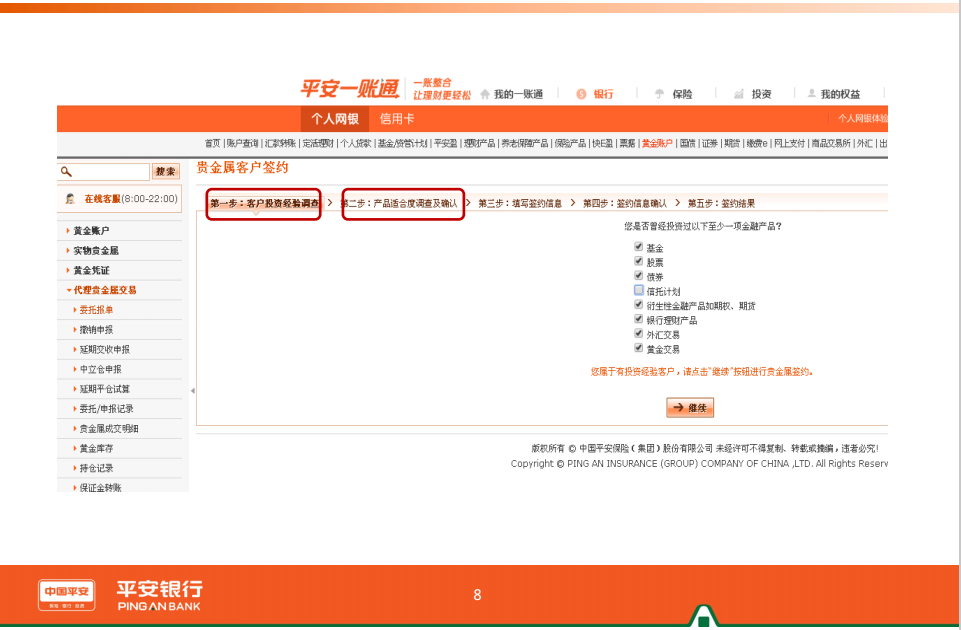
Task: Open the 个人贷款 nav item
Action: coord(356,143)
